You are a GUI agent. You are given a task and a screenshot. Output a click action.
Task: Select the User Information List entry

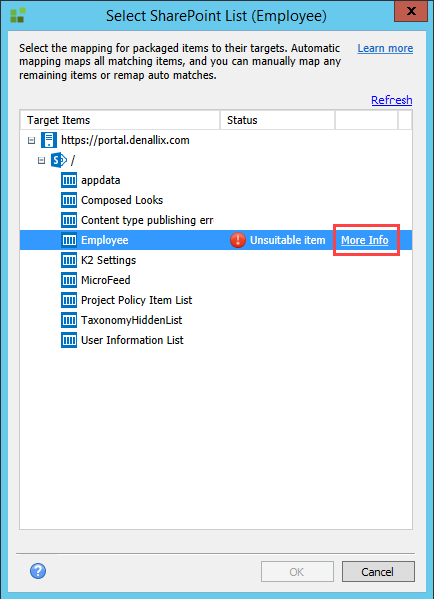point(132,340)
